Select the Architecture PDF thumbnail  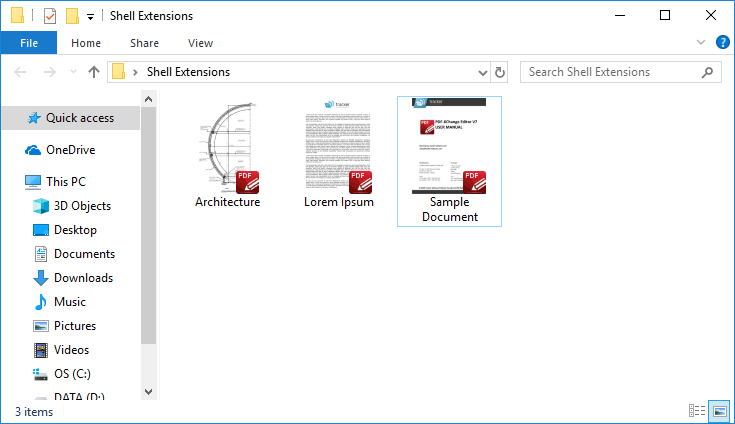coord(227,148)
